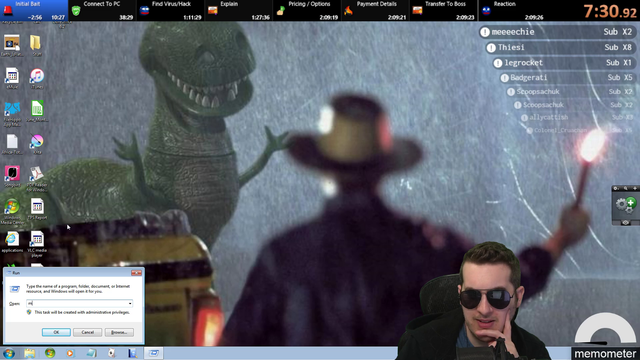The height and width of the screenshot is (360, 640).
Task: Close the Run dialog window
Action: pyautogui.click(x=136, y=273)
